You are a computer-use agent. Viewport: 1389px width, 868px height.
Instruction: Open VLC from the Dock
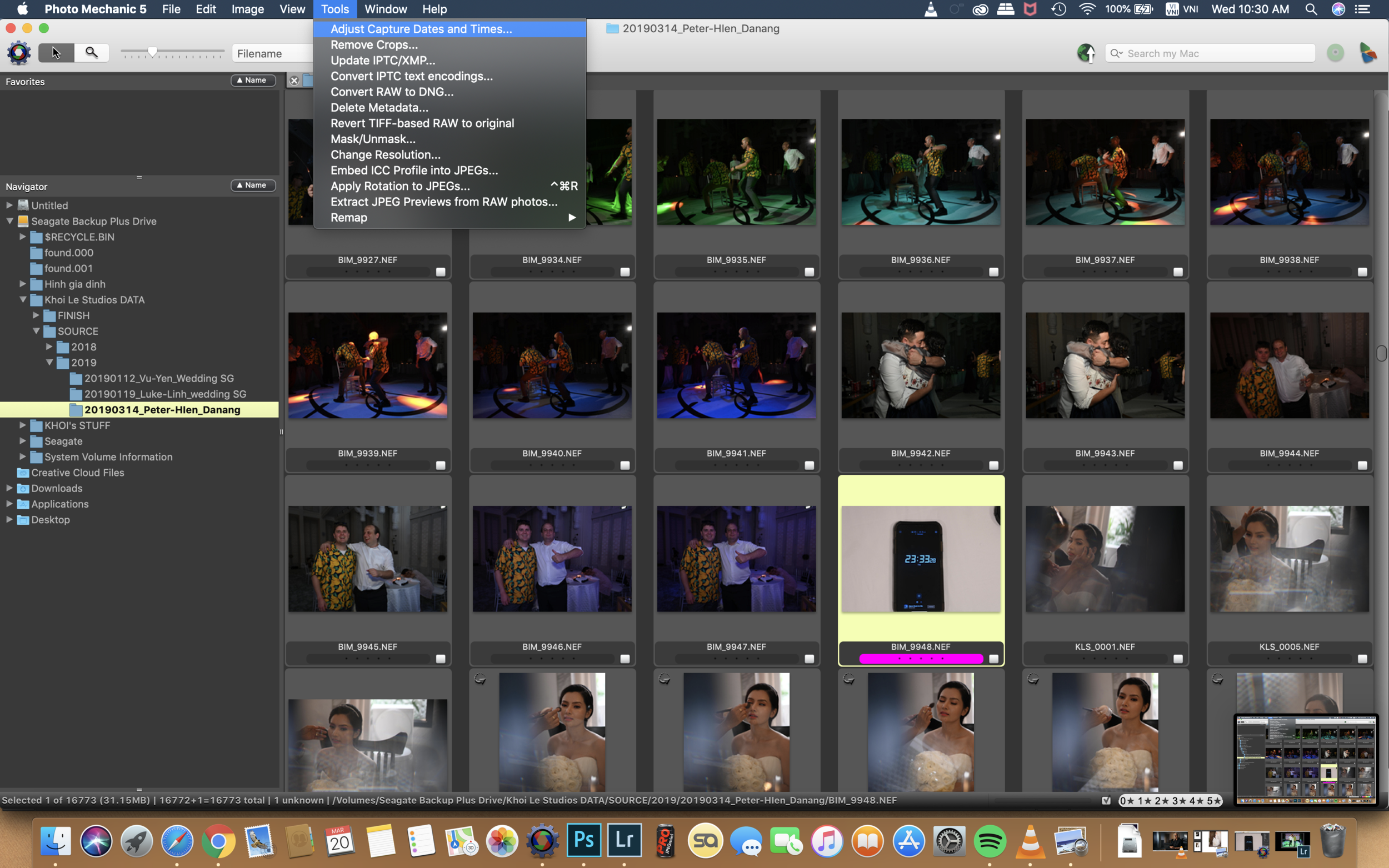click(x=1030, y=840)
